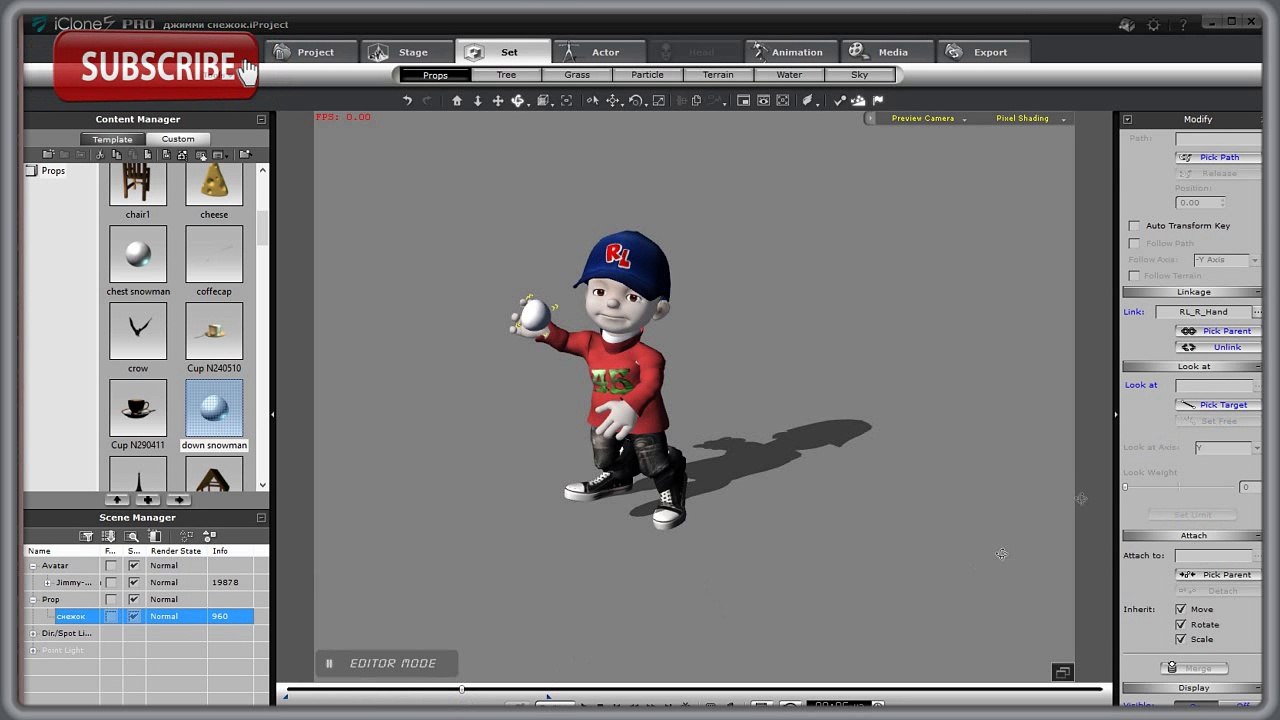
Task: Click the Subscribe button
Action: [x=156, y=66]
